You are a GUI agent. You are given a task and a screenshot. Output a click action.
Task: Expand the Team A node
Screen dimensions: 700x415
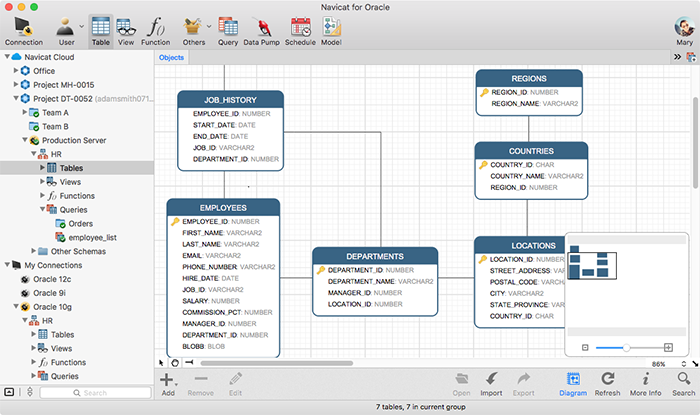[x=25, y=112]
